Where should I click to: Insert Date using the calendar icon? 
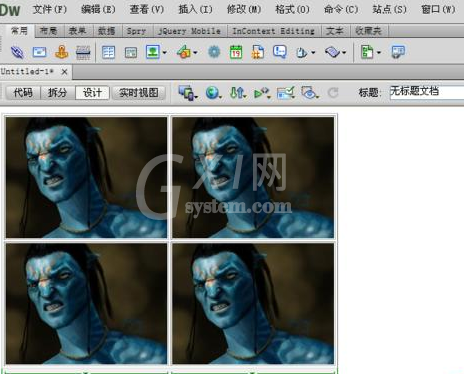236,52
